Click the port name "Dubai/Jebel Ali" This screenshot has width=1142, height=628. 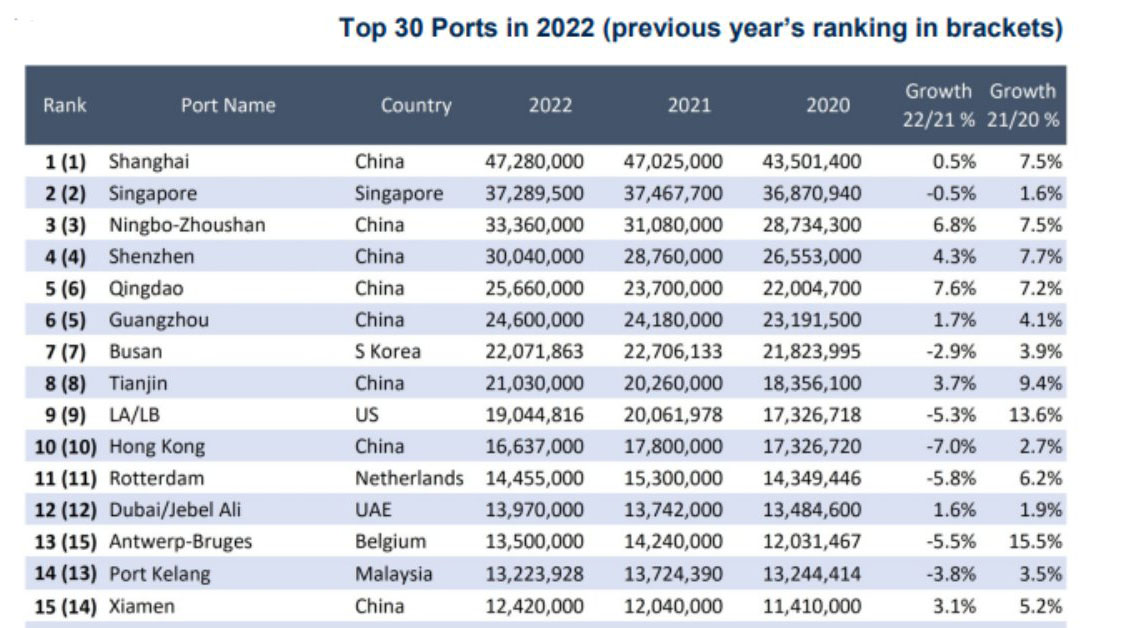click(x=175, y=510)
